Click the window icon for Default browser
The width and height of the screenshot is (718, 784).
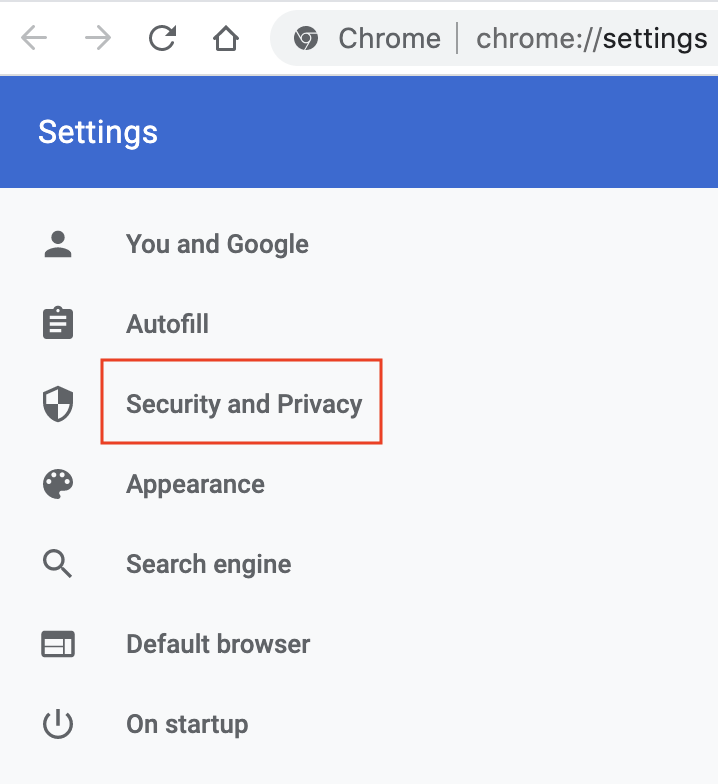[x=58, y=645]
